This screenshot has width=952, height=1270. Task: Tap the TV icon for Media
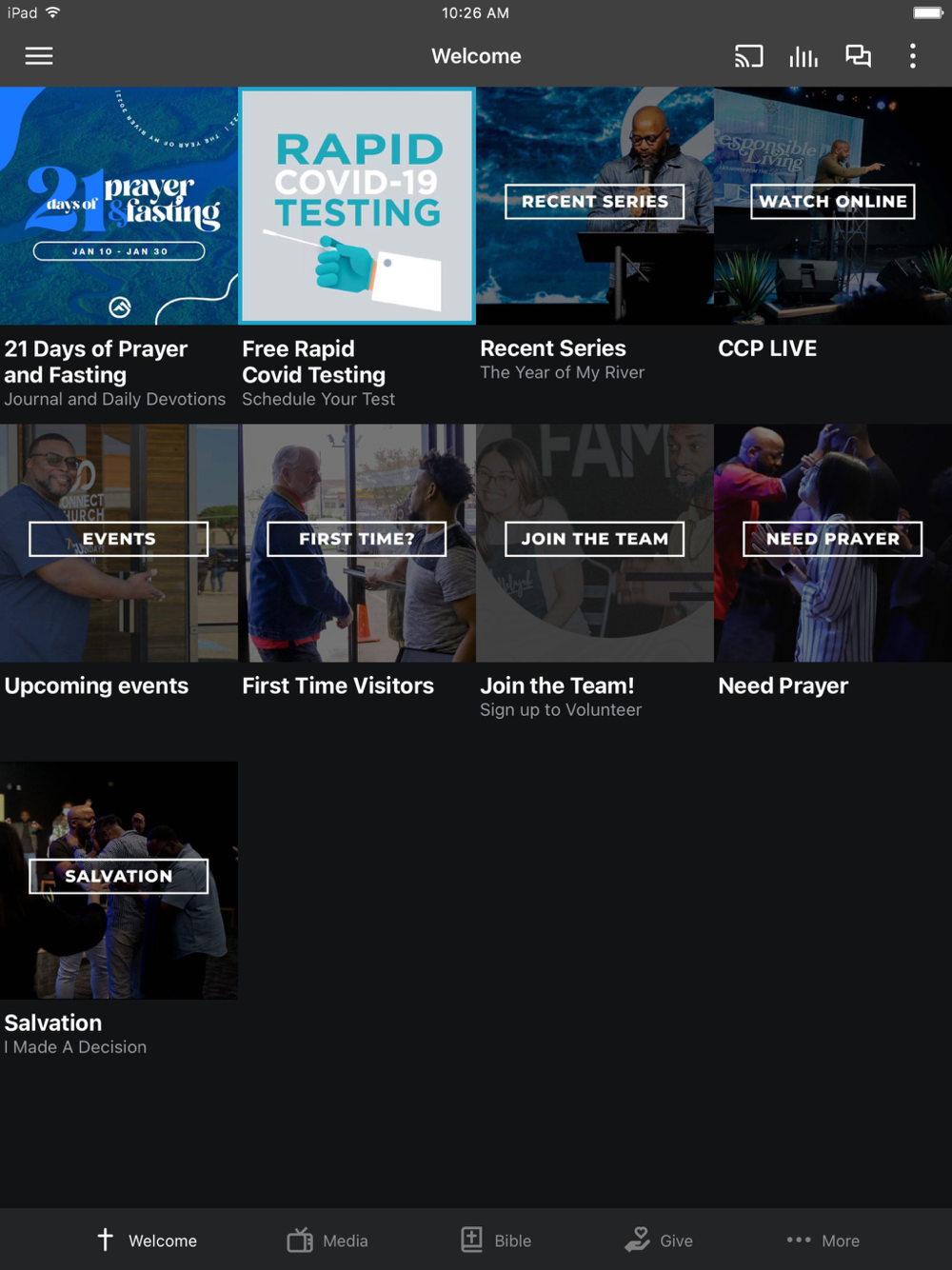point(300,1240)
